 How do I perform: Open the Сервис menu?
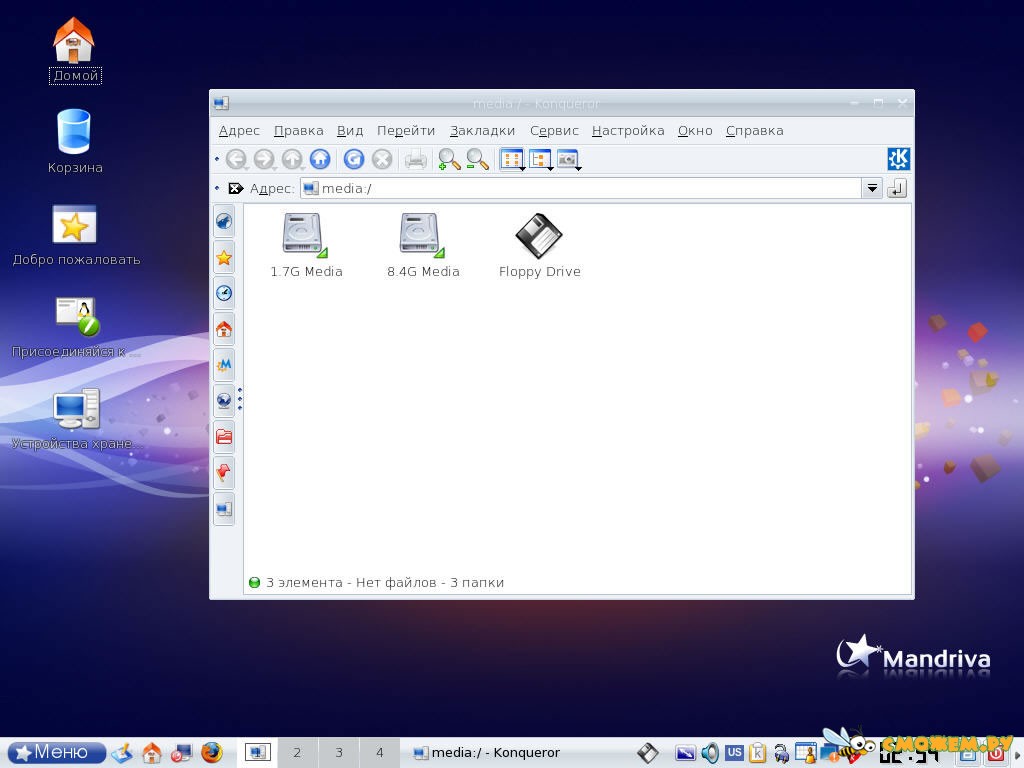(554, 131)
